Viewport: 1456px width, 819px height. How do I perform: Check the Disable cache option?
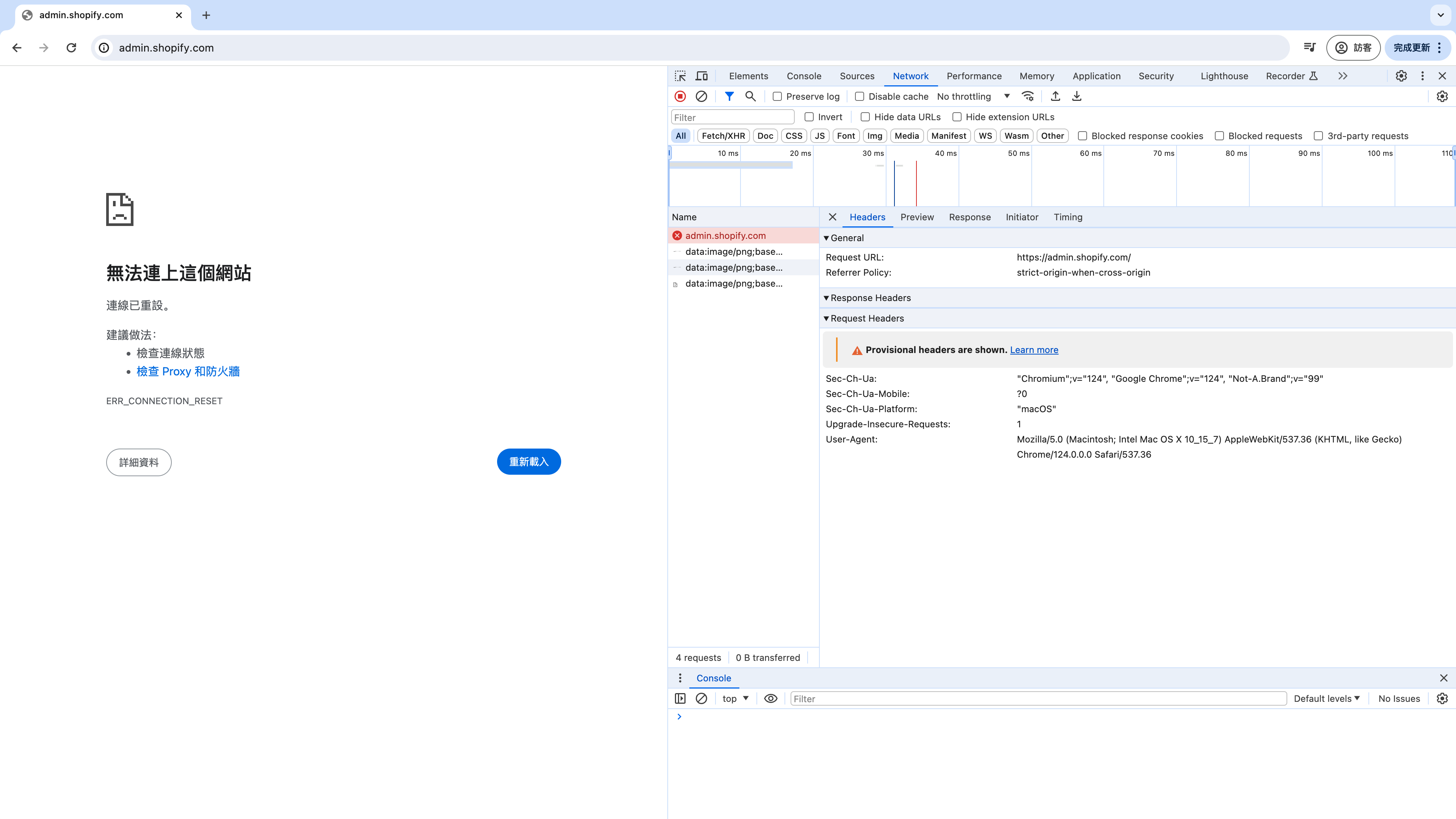pos(859,97)
